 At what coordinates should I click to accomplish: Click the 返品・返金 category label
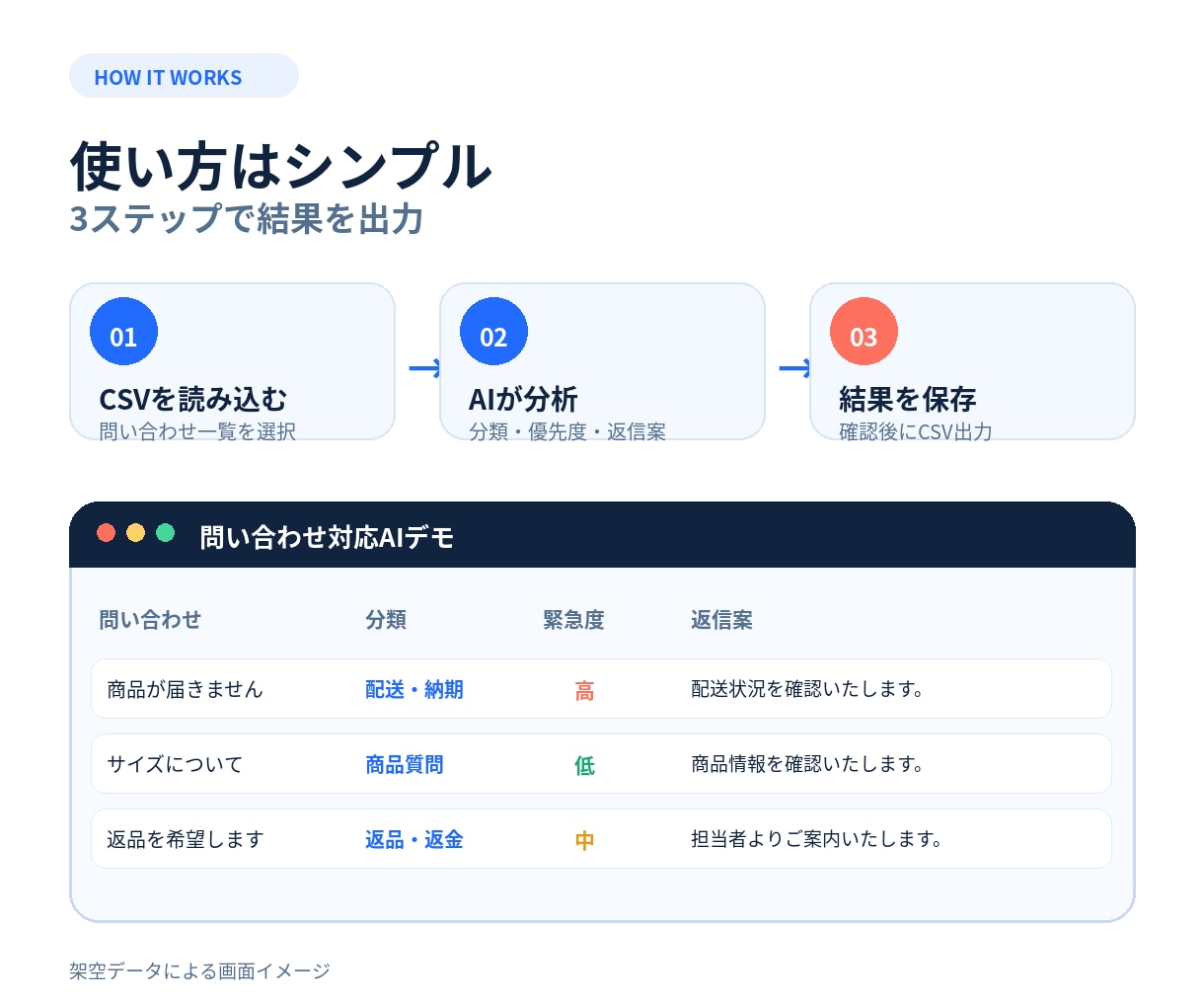[x=414, y=839]
